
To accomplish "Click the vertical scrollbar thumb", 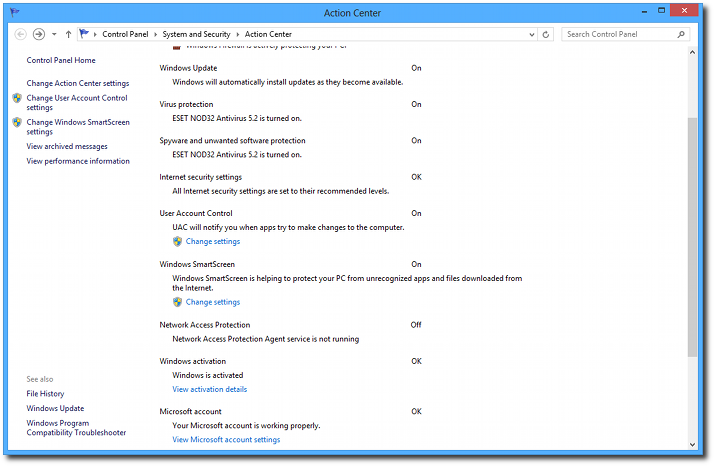I will click(692, 237).
